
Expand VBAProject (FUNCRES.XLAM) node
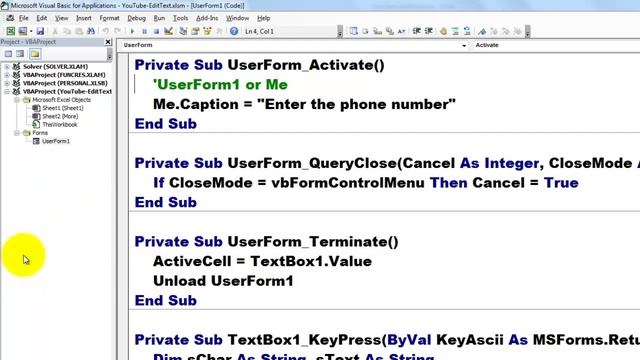click(7, 75)
